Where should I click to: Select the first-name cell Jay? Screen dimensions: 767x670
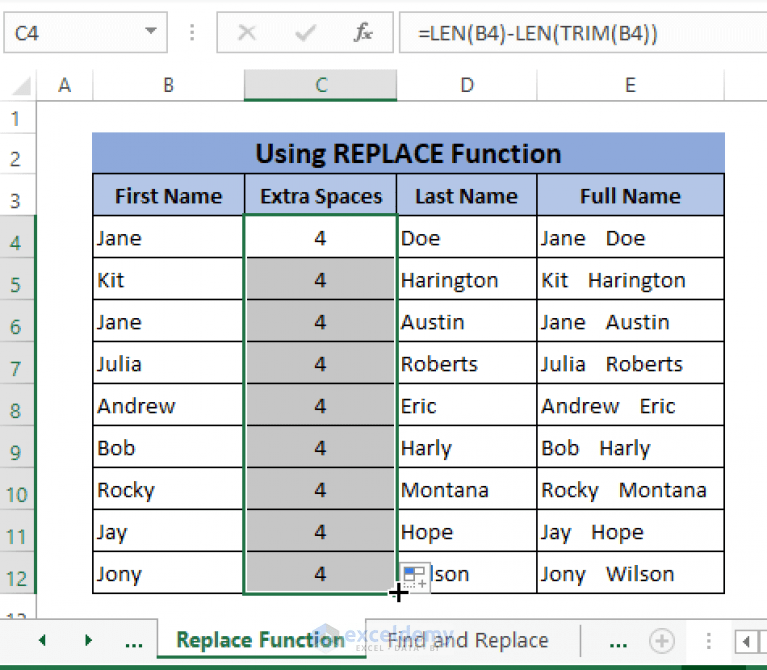168,532
